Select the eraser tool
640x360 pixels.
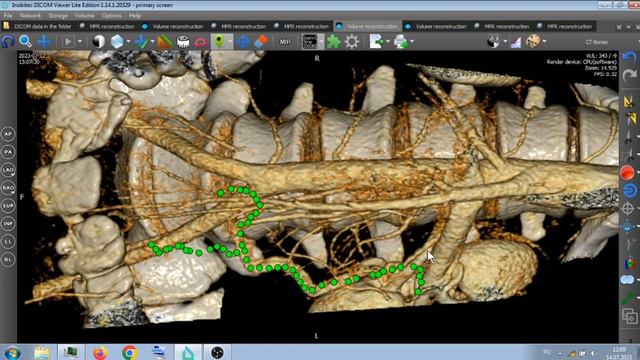[261, 41]
